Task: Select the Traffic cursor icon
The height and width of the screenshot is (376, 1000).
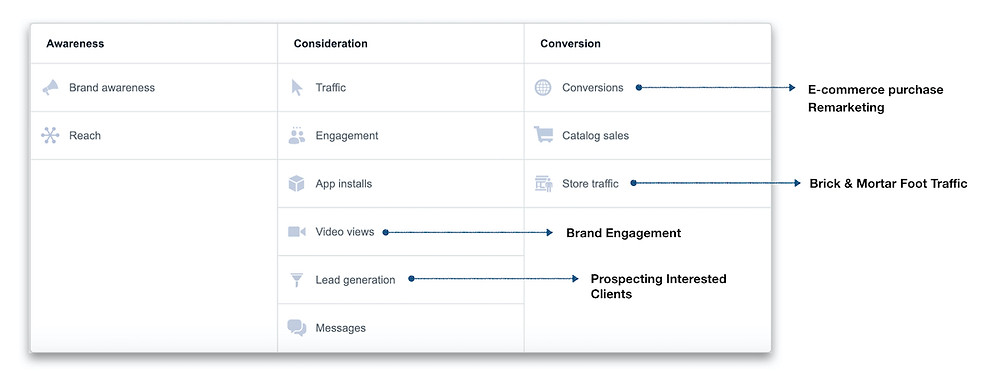Action: coord(297,87)
